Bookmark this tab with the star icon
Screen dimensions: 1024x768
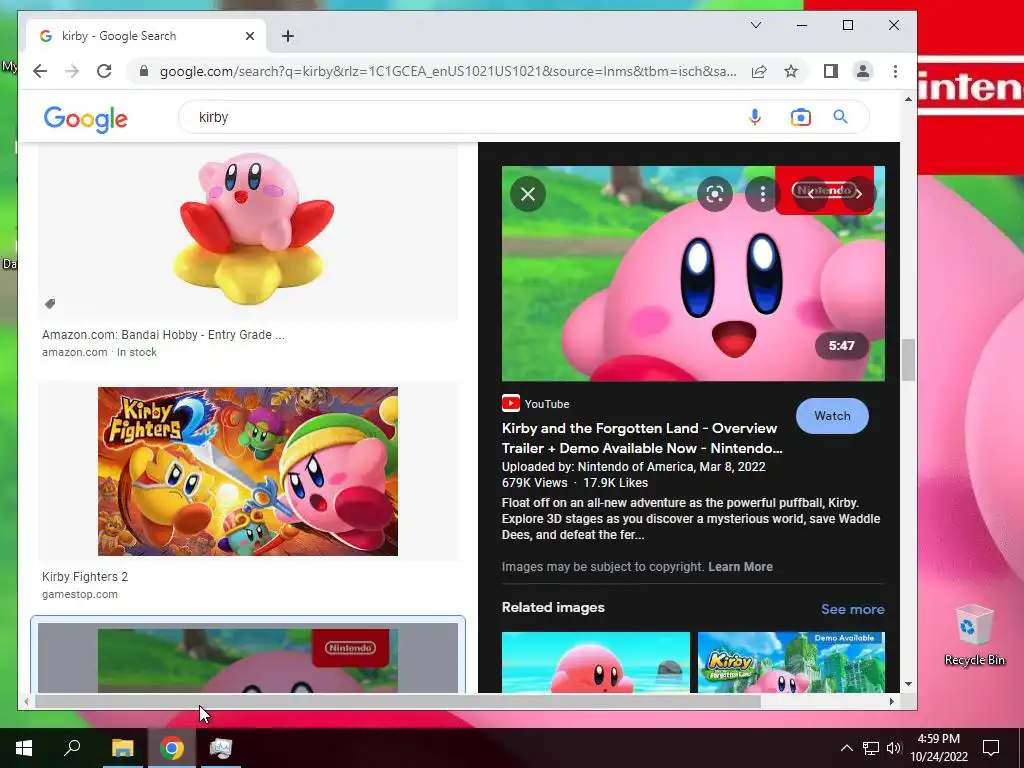click(791, 71)
